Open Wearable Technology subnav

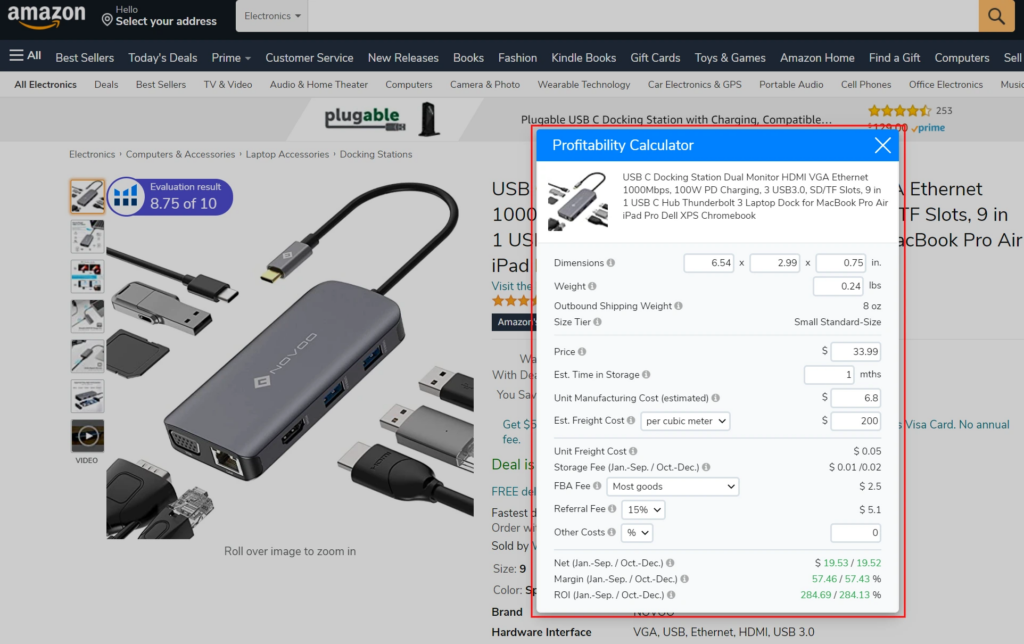click(584, 84)
